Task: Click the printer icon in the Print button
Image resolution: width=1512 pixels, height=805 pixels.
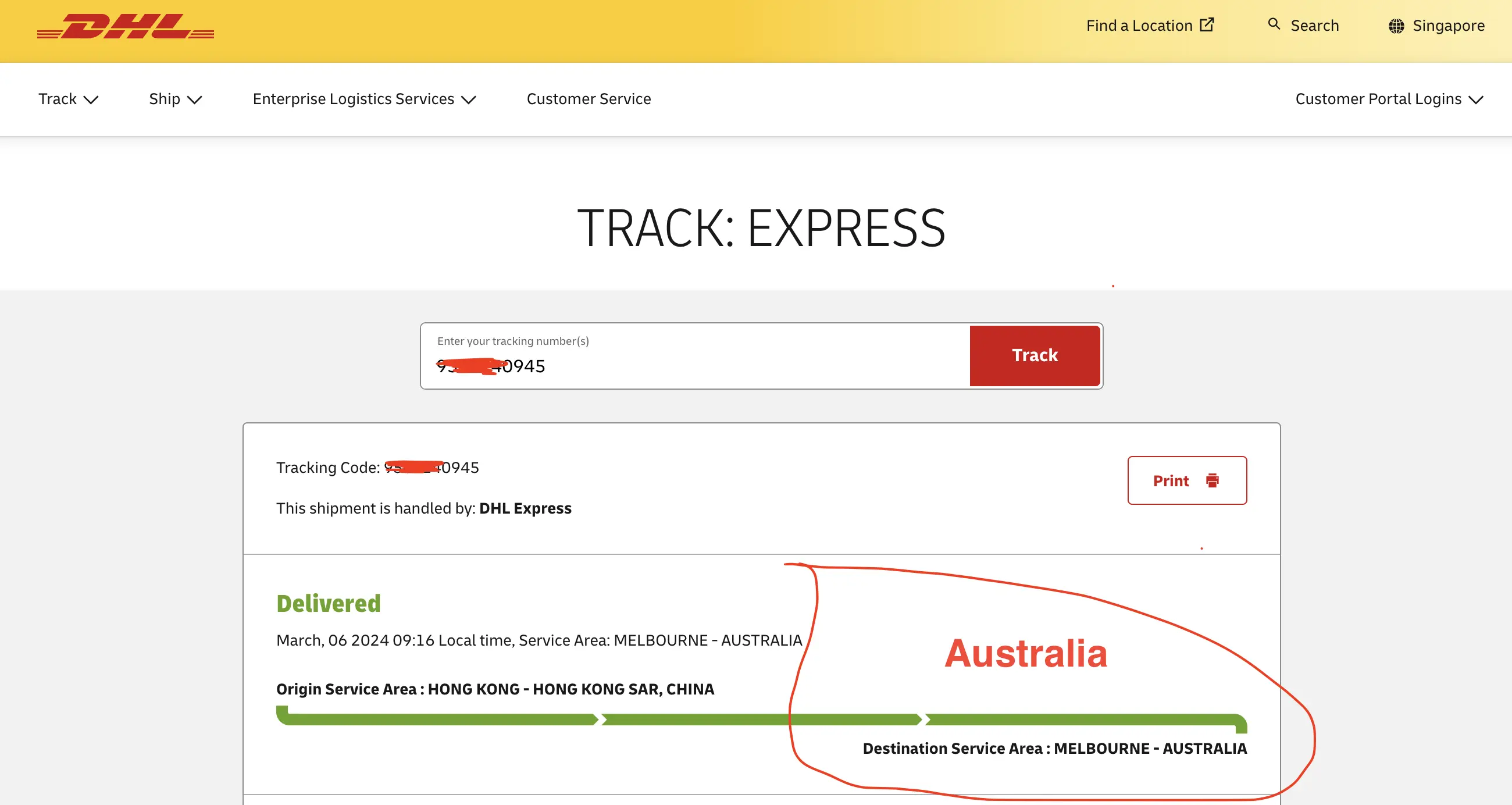Action: click(1213, 480)
